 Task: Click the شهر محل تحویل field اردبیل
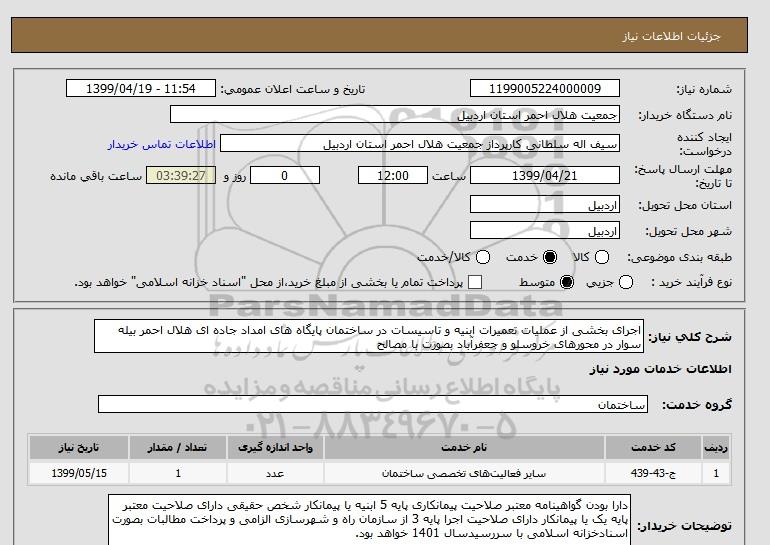point(545,230)
